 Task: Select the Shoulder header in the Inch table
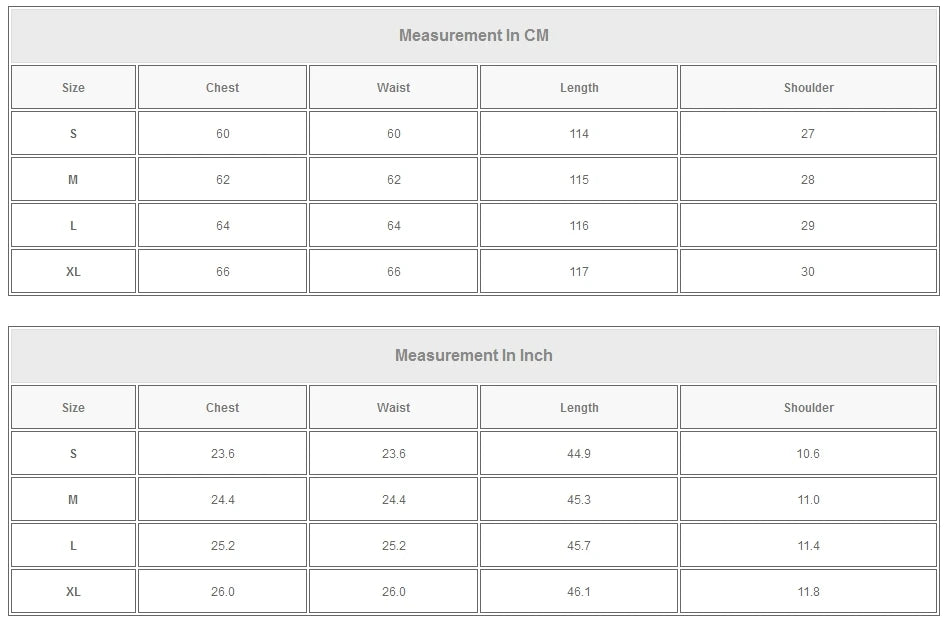[x=808, y=408]
